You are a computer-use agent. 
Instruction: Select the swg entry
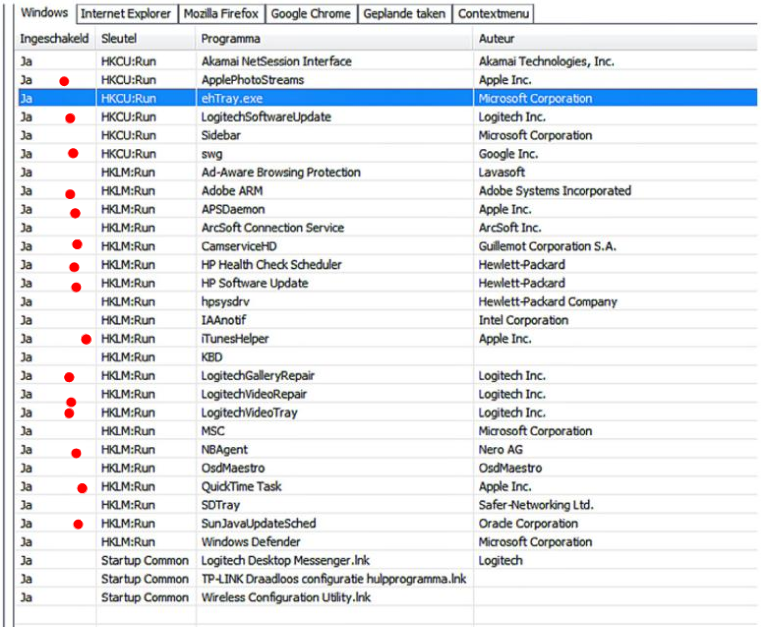[388, 154]
